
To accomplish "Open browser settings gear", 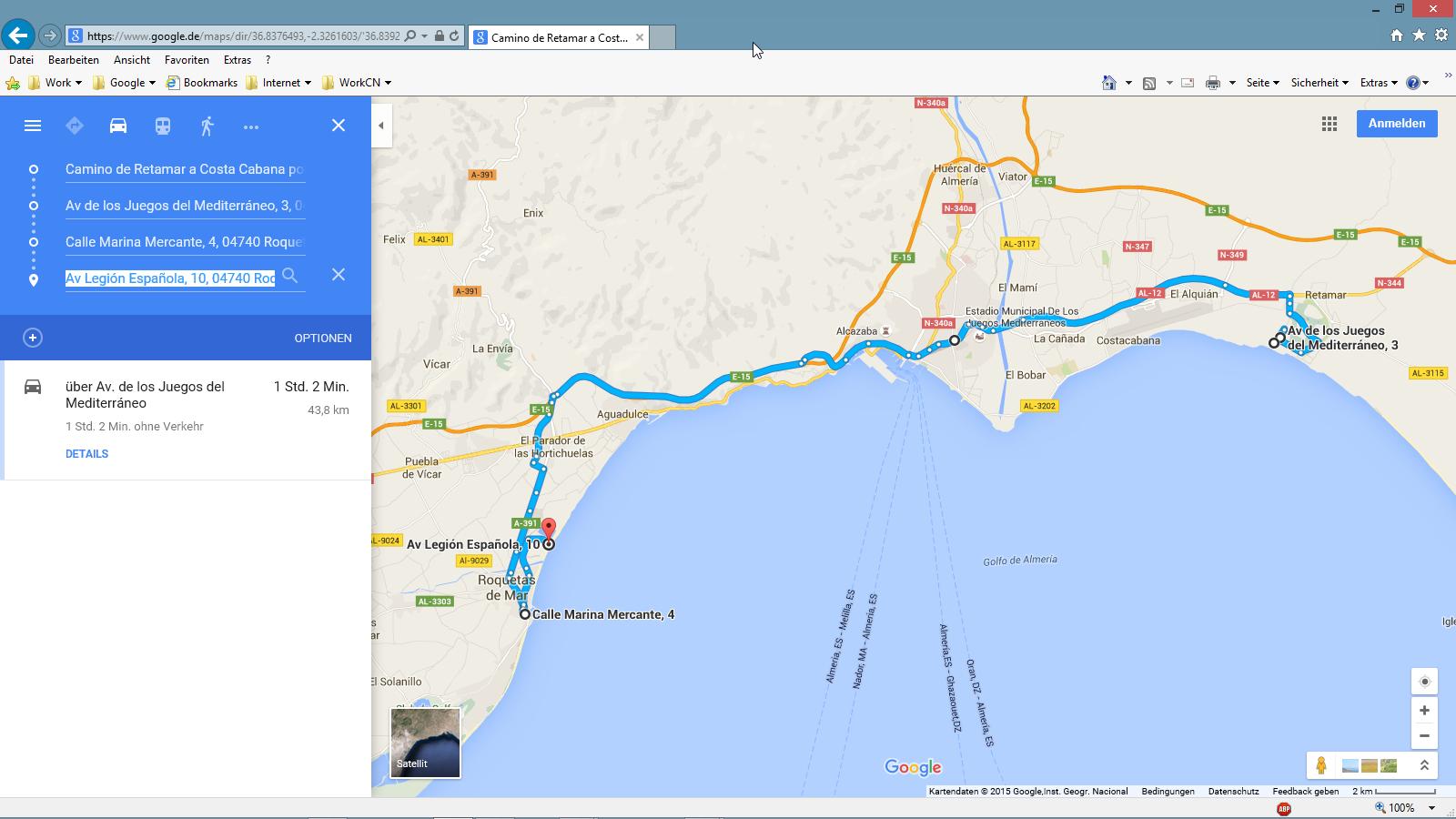I will click(1441, 35).
